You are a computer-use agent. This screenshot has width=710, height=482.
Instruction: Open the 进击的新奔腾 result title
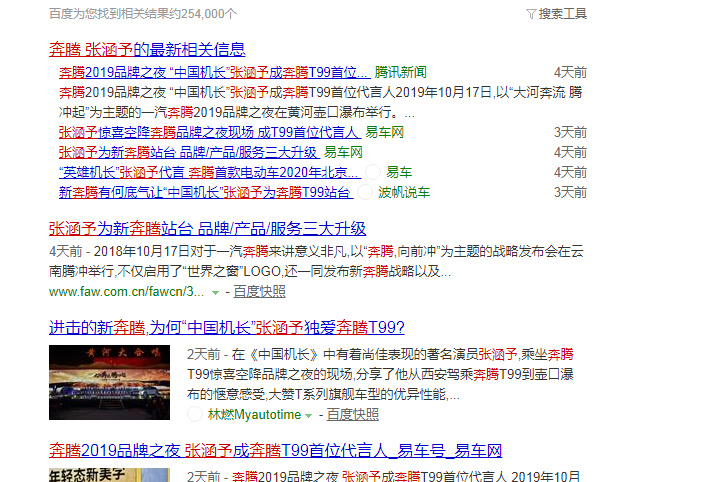click(226, 327)
